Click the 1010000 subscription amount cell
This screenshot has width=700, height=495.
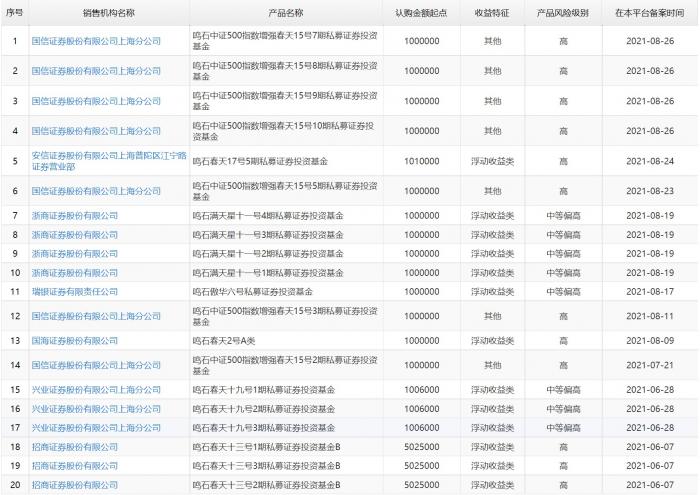[x=421, y=161]
